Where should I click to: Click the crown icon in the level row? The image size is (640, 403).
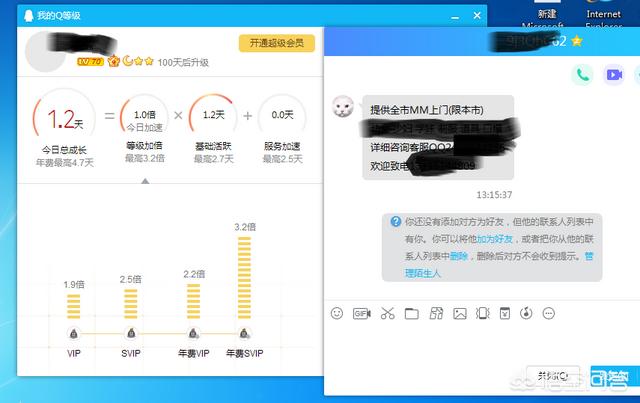pos(114,61)
